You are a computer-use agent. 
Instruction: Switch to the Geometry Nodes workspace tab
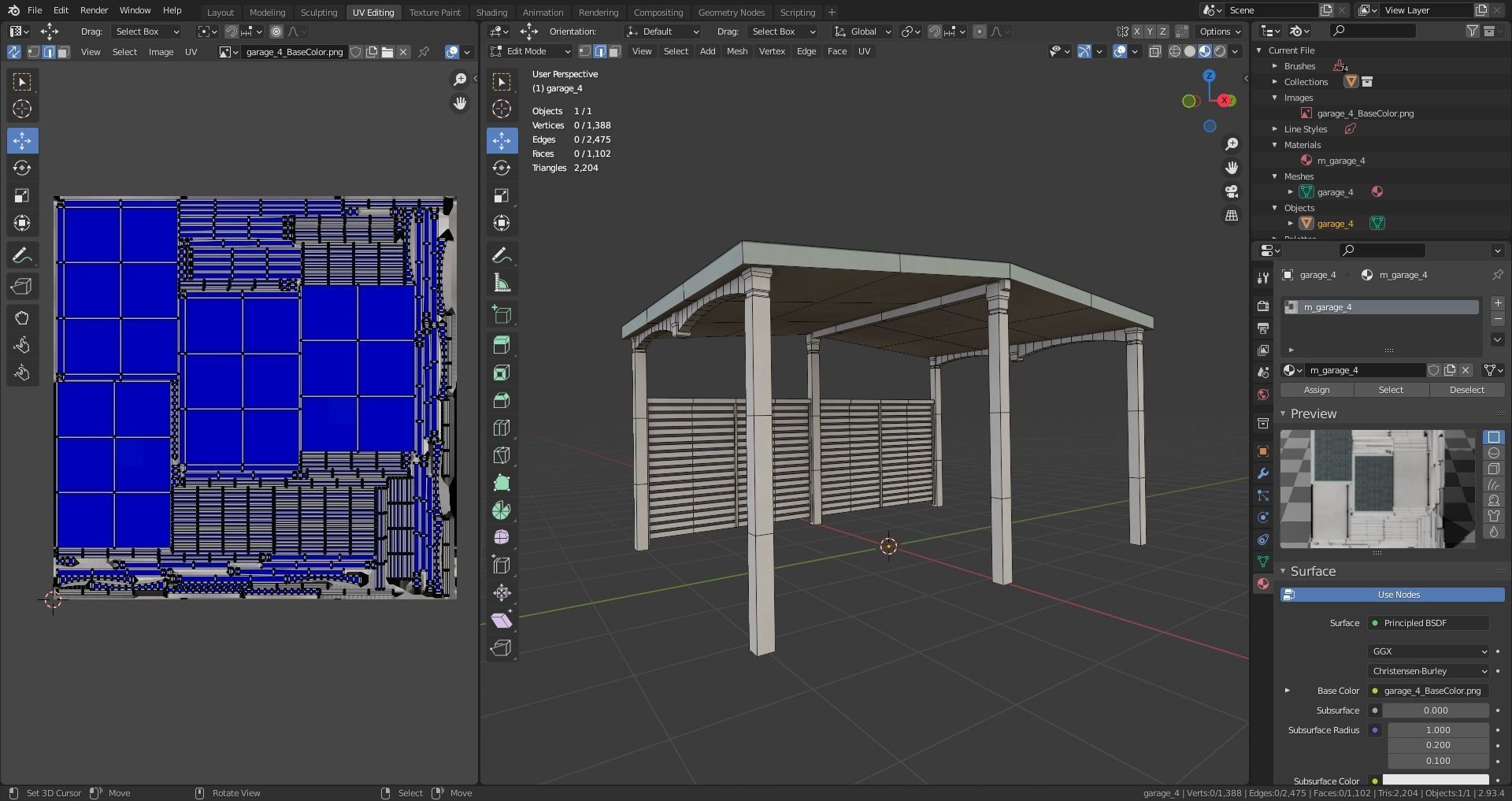click(731, 12)
